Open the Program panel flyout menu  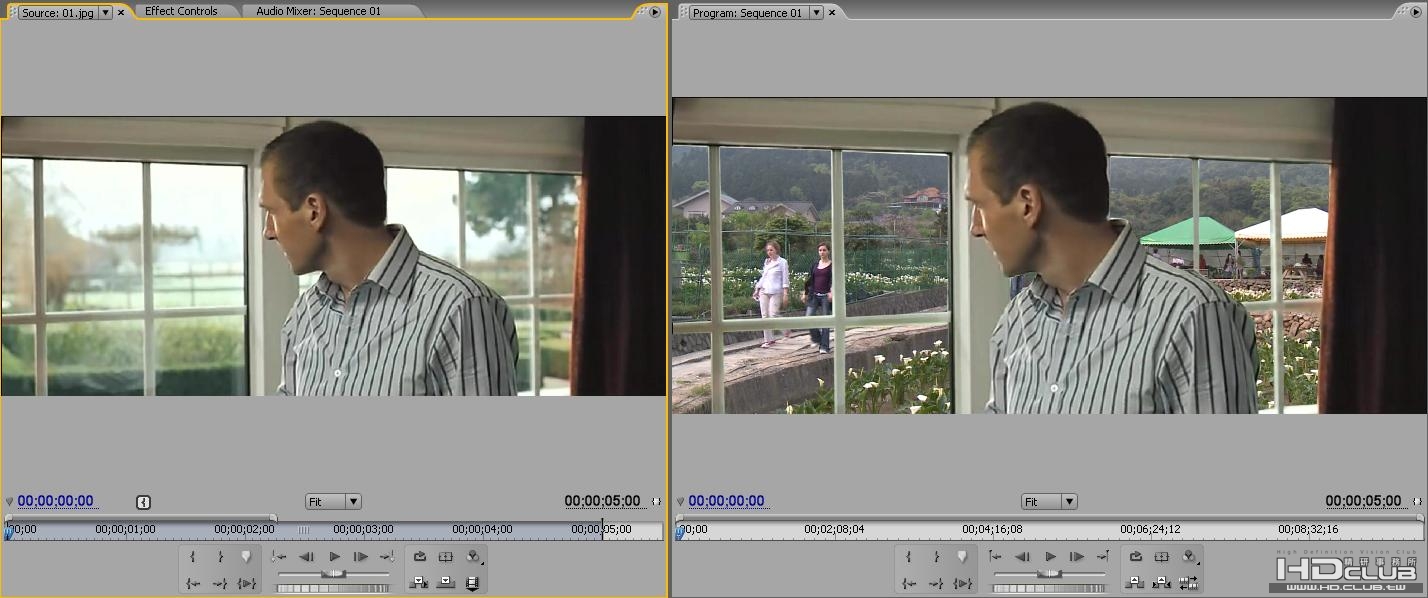[1417, 13]
